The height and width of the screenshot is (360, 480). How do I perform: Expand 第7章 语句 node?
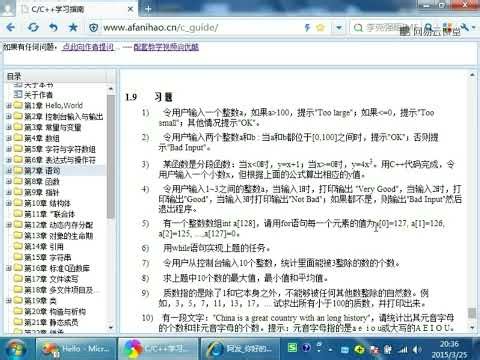(x=9, y=171)
